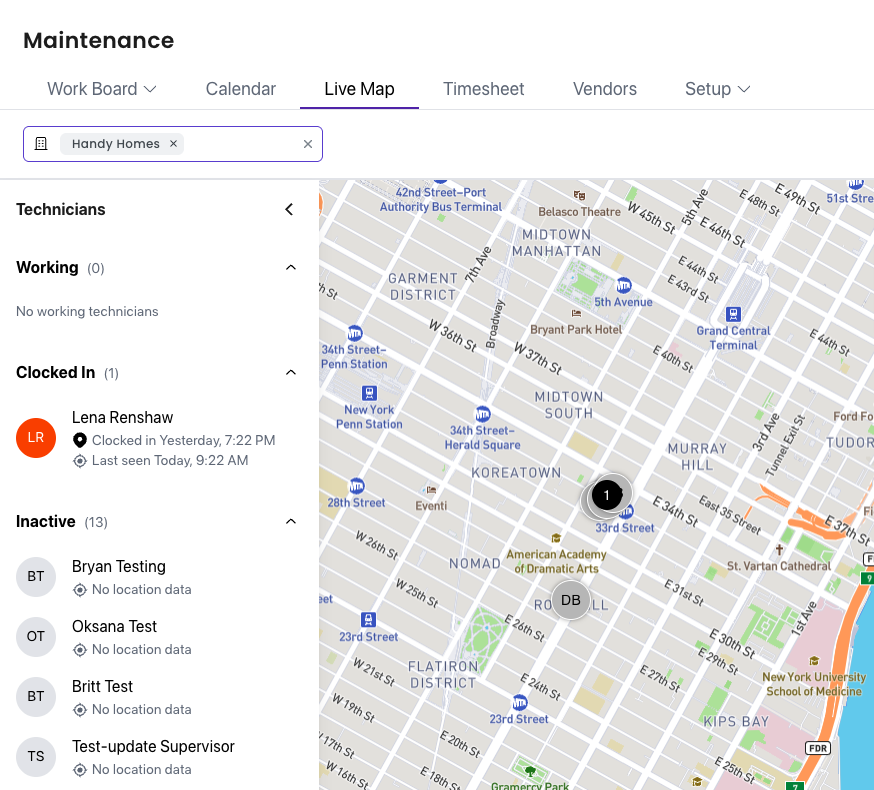
Task: Click the FDR highway shield on map
Action: coord(818,748)
